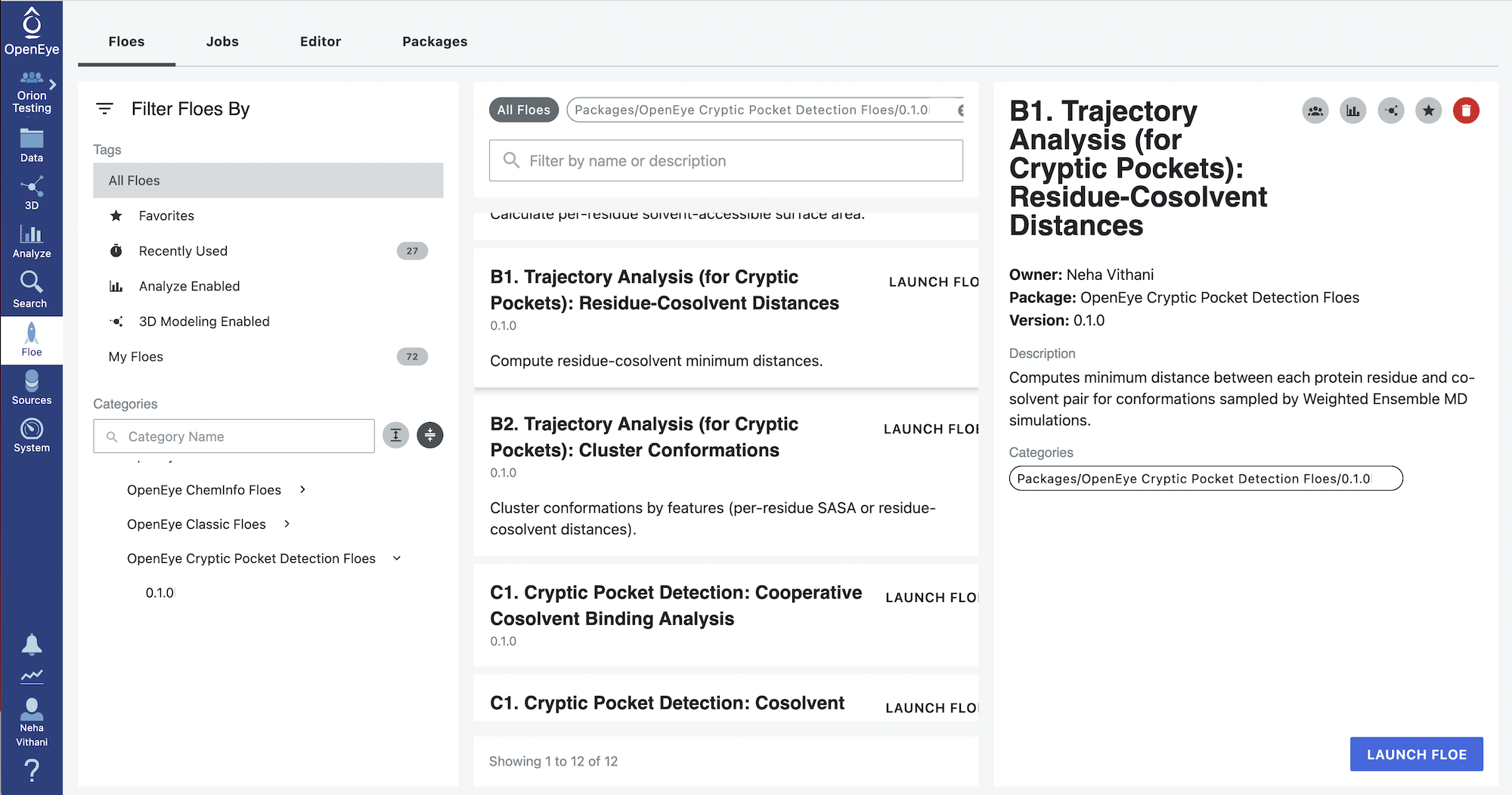This screenshot has width=1512, height=795.
Task: Switch to the Jobs tab
Action: pos(222,42)
